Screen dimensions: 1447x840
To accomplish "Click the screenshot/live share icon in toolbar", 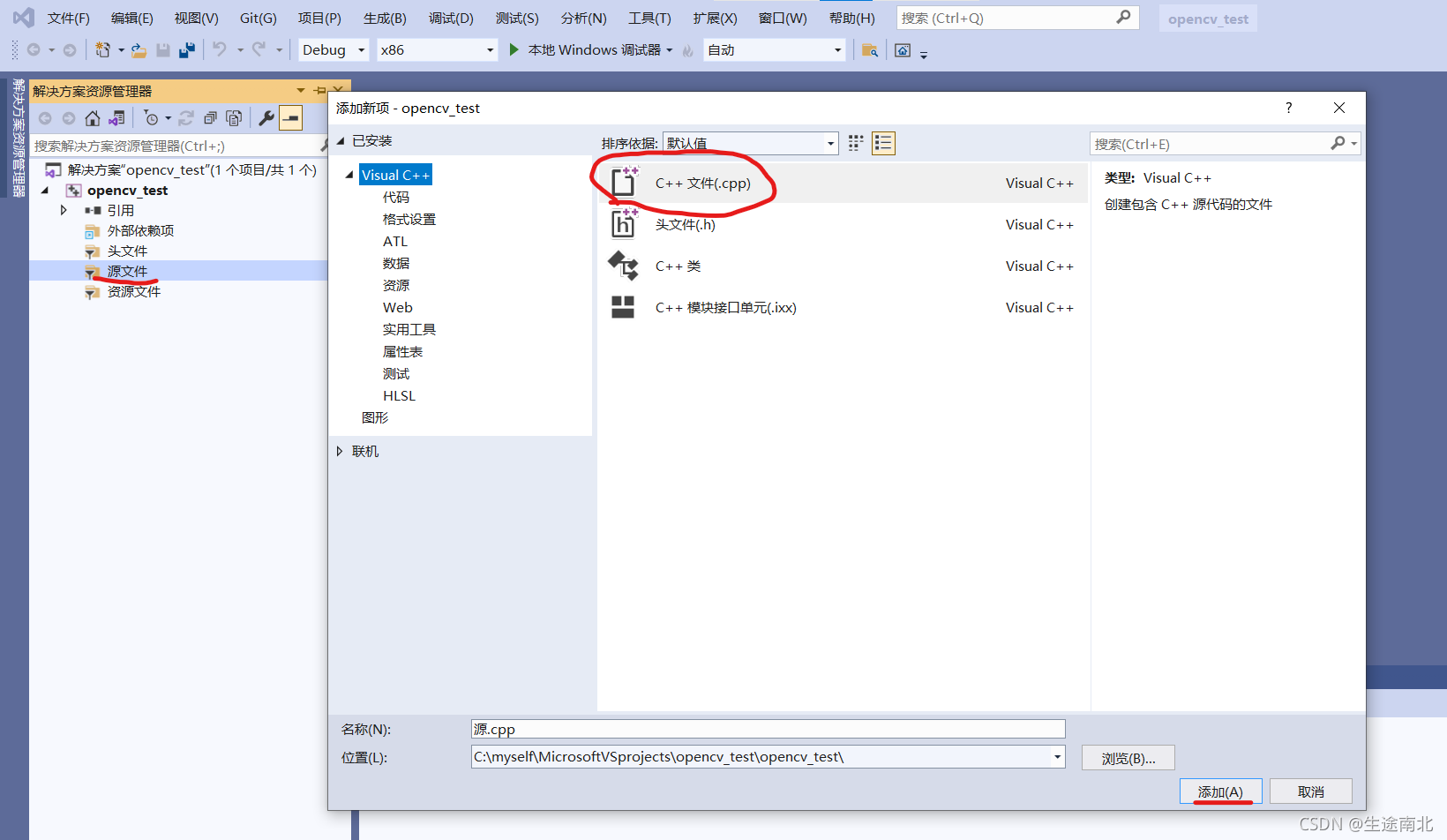I will pos(903,50).
